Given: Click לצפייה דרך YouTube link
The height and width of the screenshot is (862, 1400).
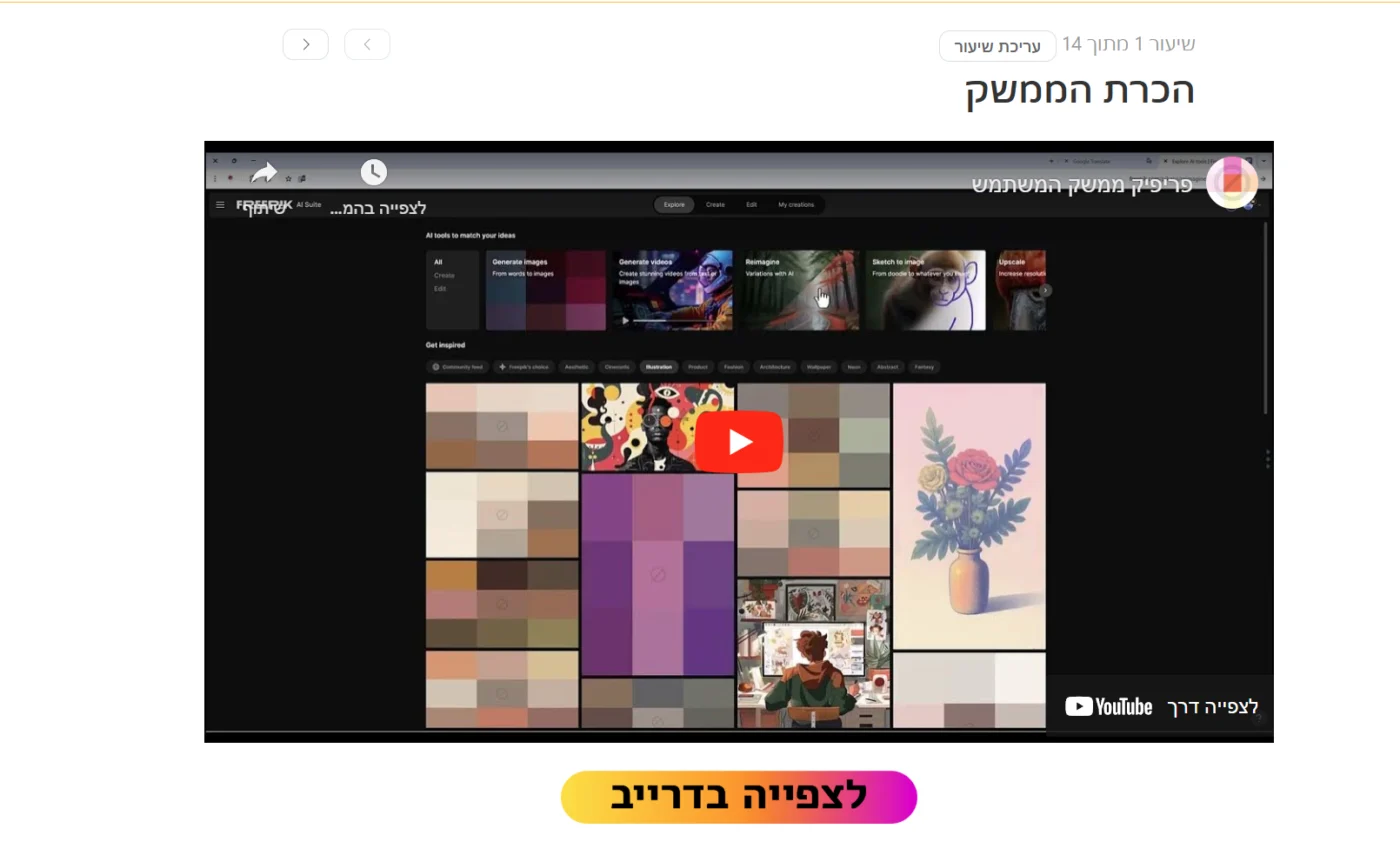Looking at the screenshot, I should point(1161,707).
